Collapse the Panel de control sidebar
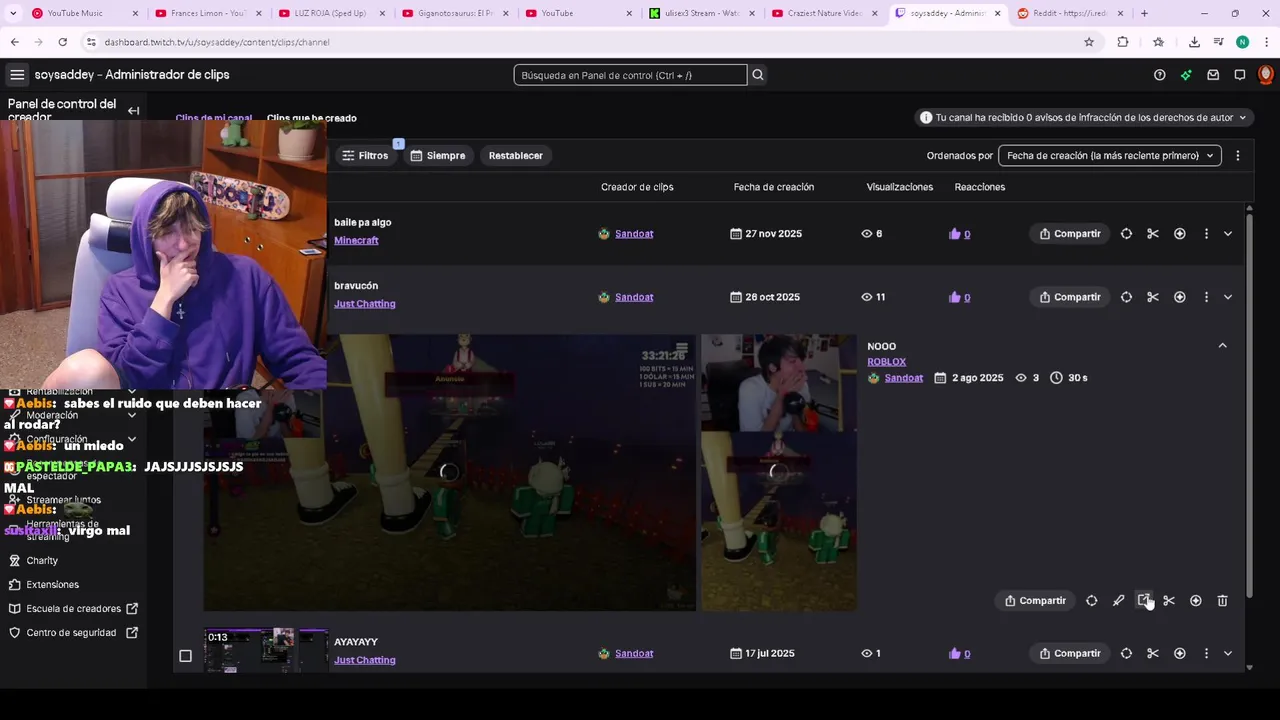Image resolution: width=1280 pixels, height=720 pixels. coord(133,111)
